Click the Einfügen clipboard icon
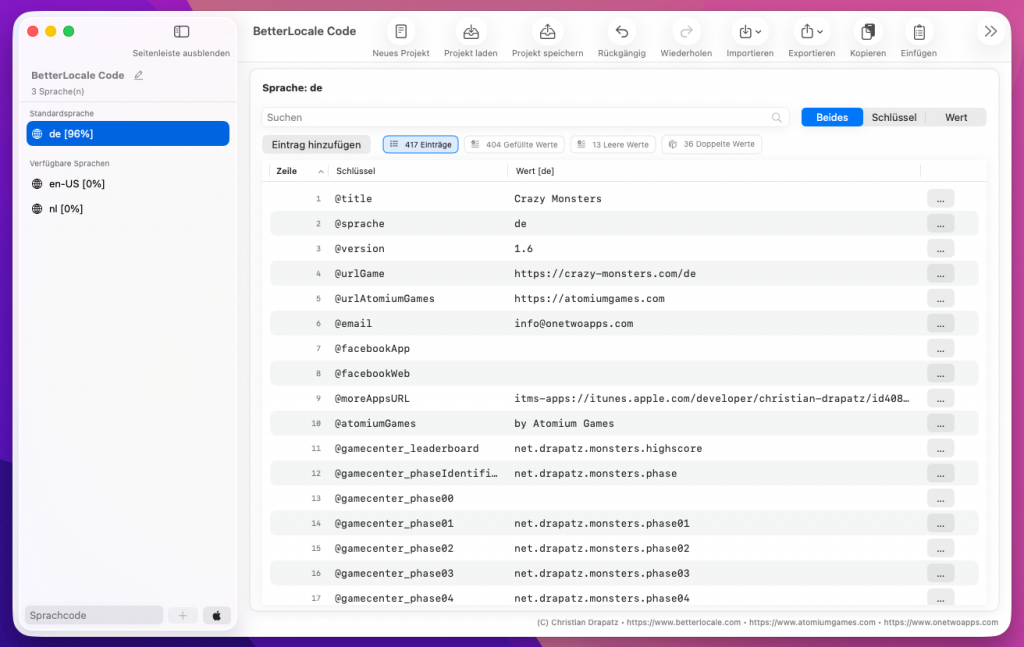 pos(918,32)
